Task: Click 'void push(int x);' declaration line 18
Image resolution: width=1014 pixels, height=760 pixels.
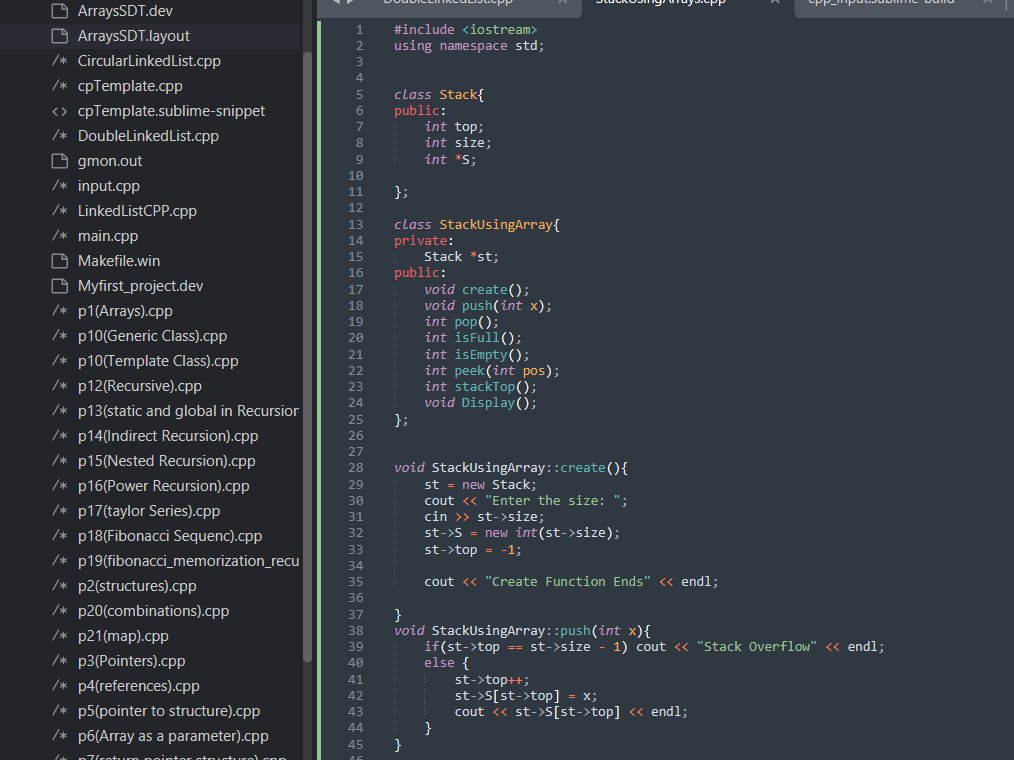Action: coord(488,306)
